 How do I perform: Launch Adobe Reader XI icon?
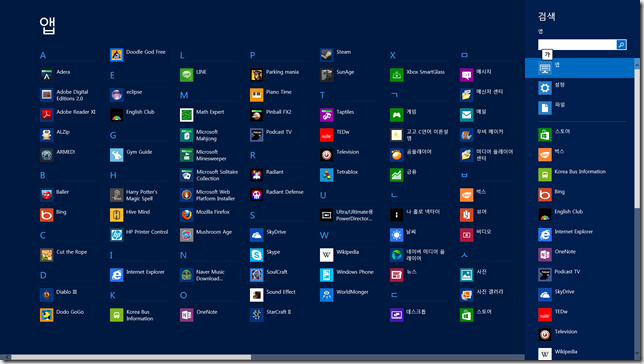(46, 115)
